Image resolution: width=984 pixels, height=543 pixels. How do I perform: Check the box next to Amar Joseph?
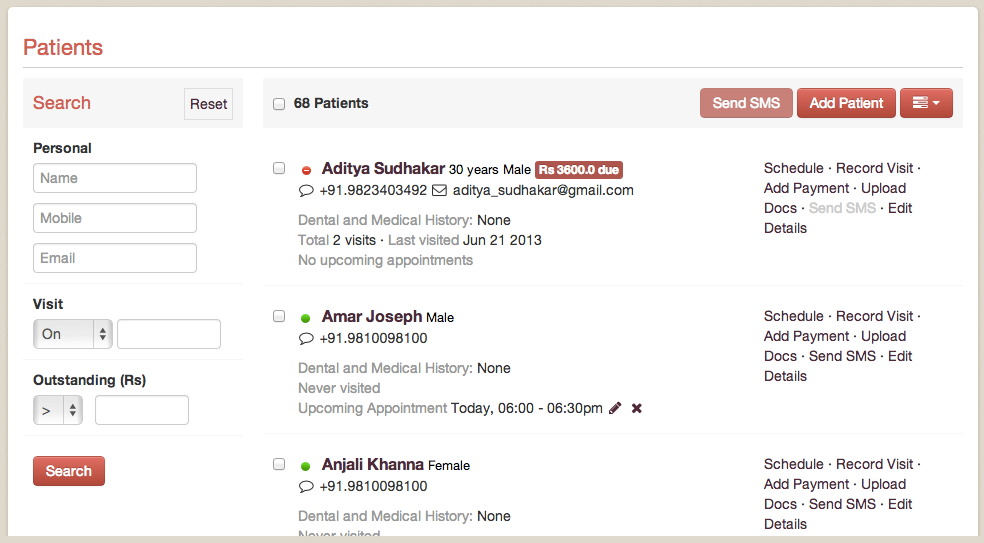coord(279,316)
